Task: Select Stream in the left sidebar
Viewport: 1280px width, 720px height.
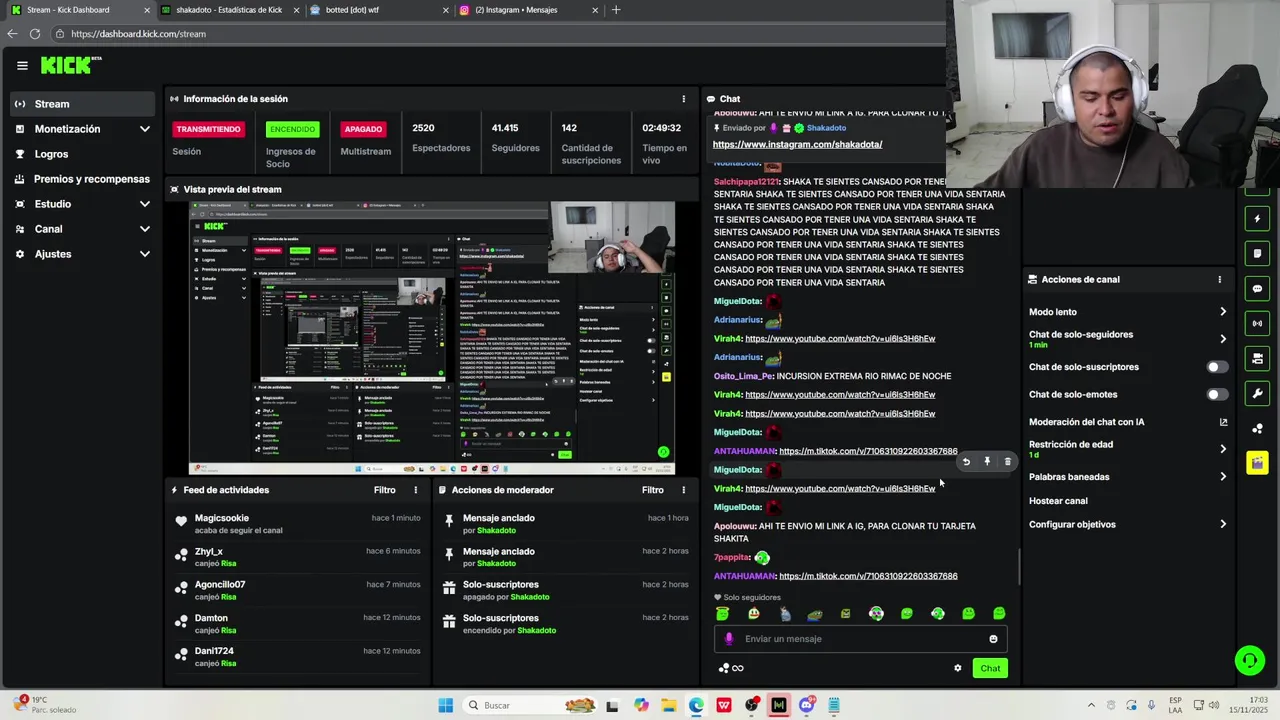Action: (83, 104)
